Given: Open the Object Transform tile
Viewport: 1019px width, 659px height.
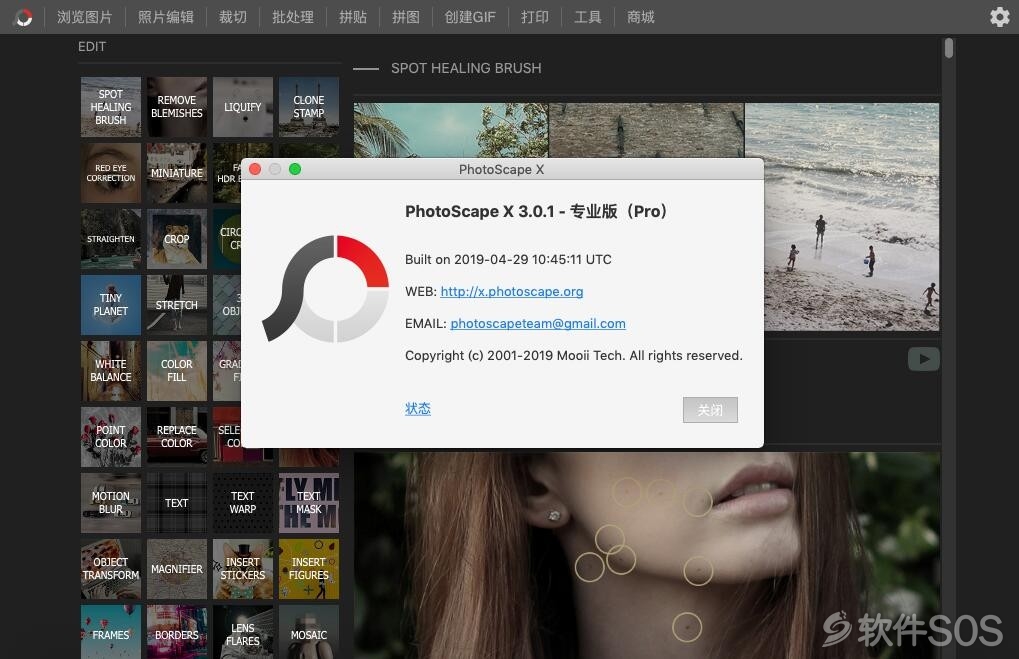Looking at the screenshot, I should pos(110,569).
